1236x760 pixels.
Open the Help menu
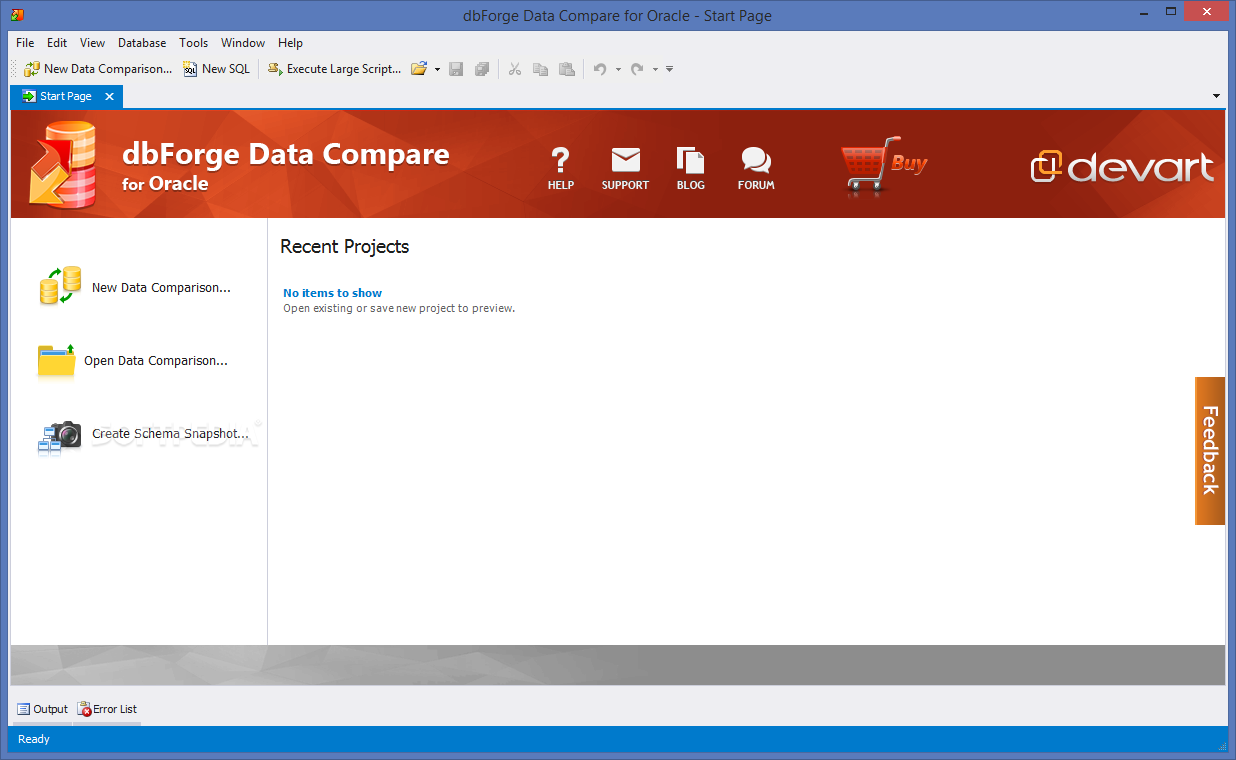tap(290, 43)
